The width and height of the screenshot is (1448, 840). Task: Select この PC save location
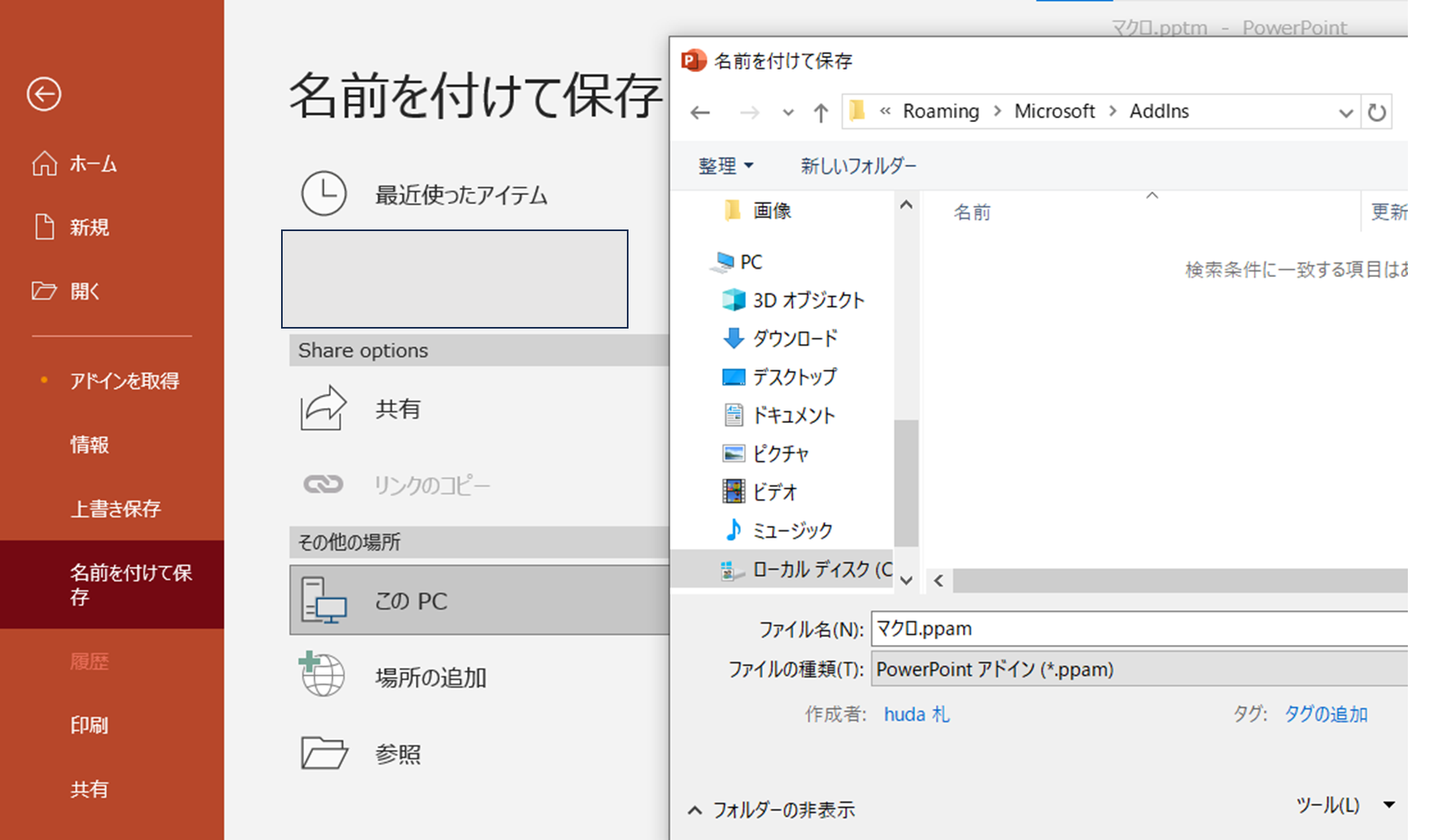click(479, 600)
